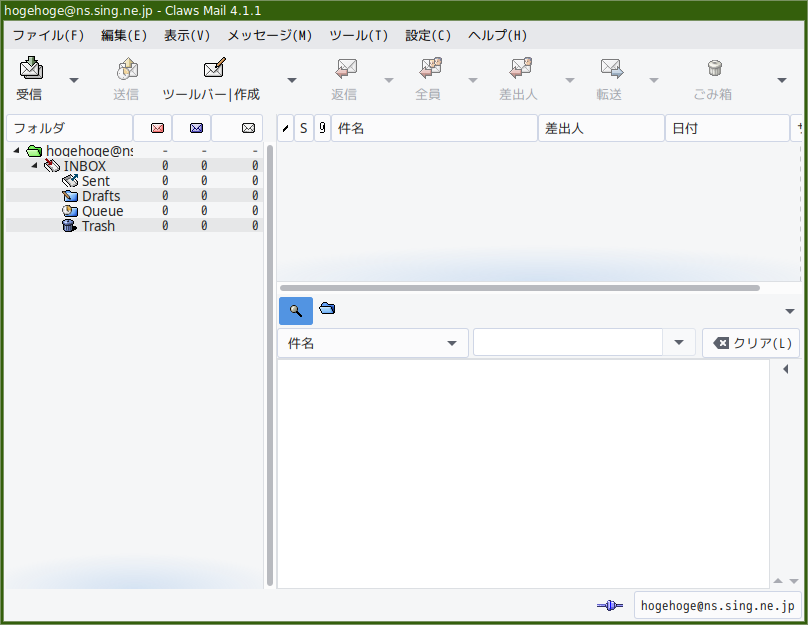This screenshot has width=808, height=625.
Task: Open the 編集(E) menu
Action: tap(124, 35)
